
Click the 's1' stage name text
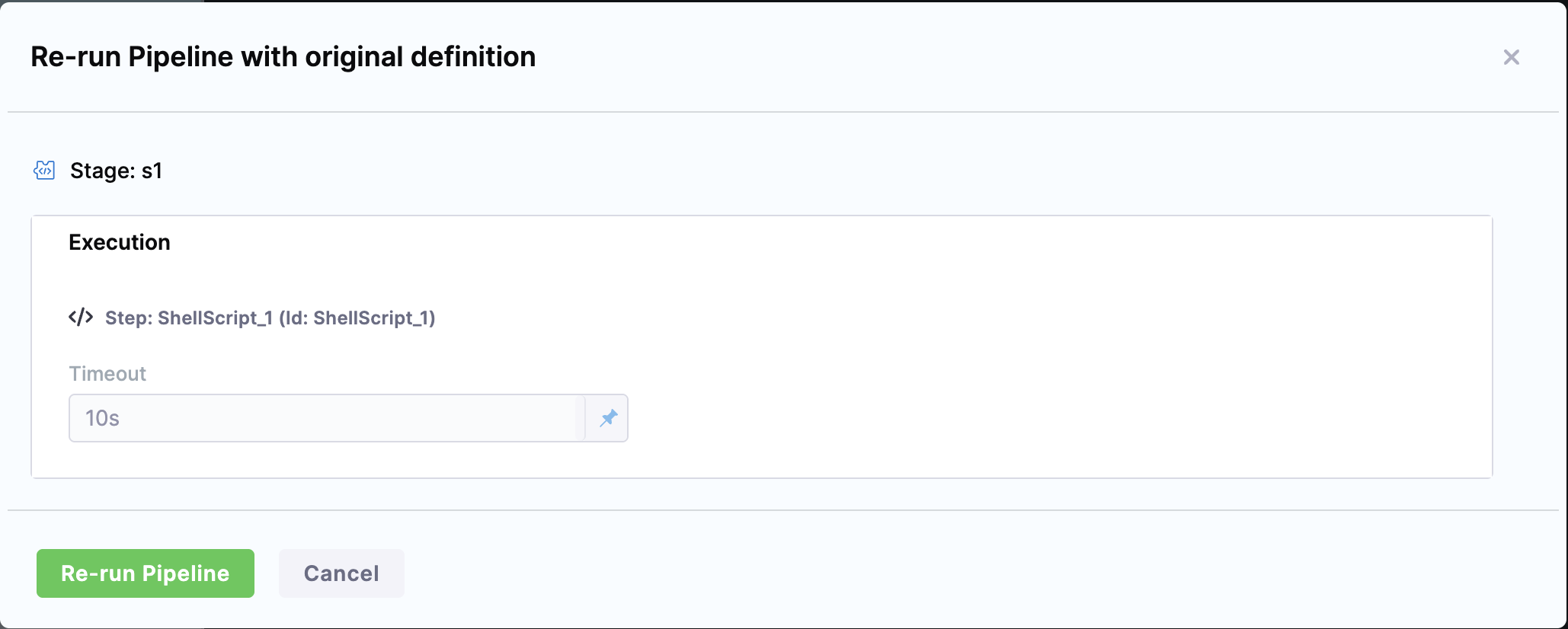[x=152, y=171]
